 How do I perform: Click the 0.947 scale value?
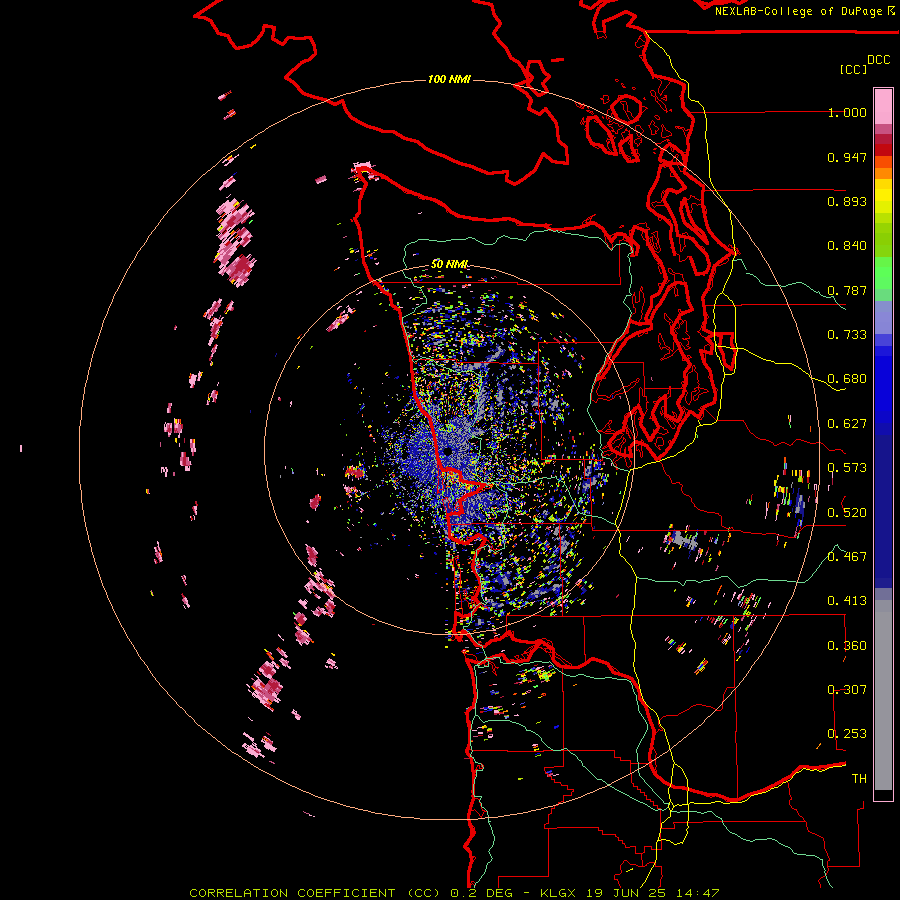(x=847, y=157)
